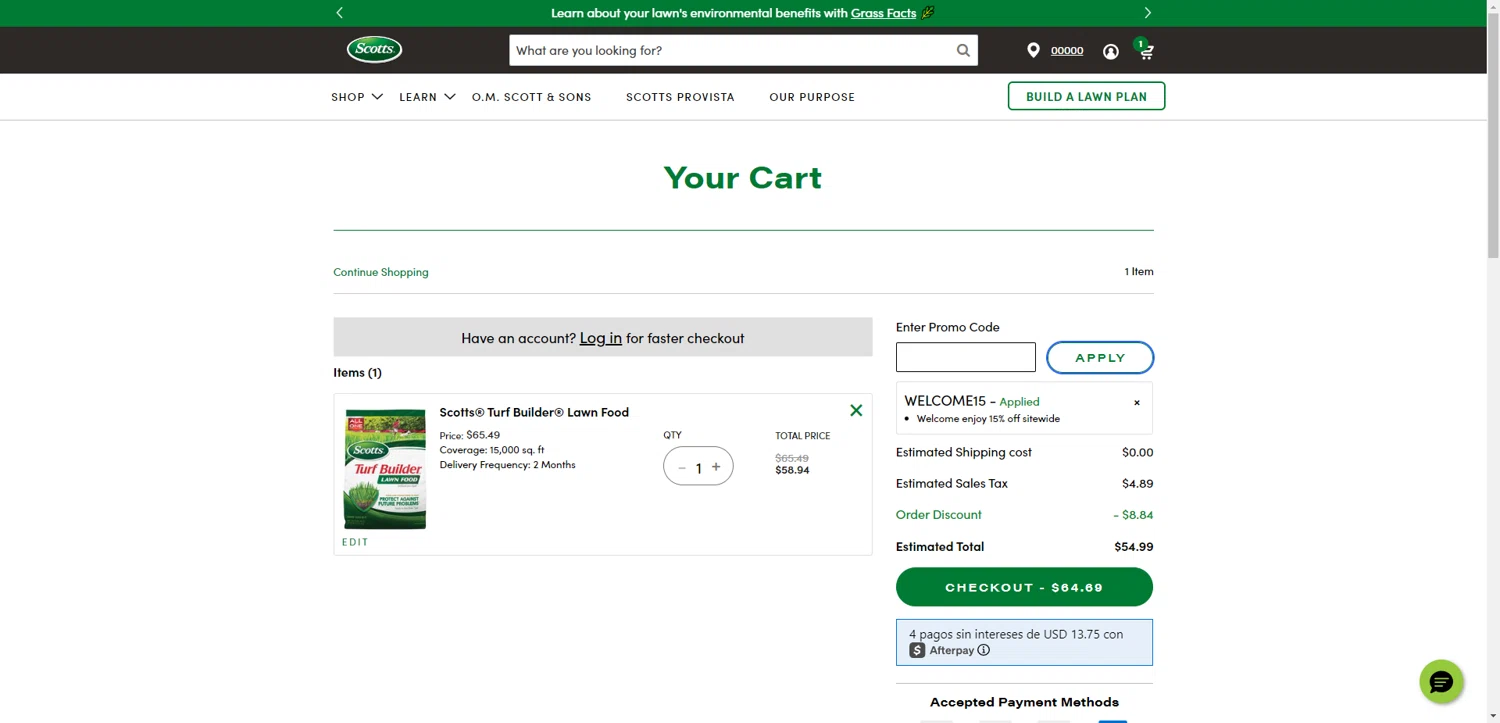Expand the SHOP menu

click(357, 97)
